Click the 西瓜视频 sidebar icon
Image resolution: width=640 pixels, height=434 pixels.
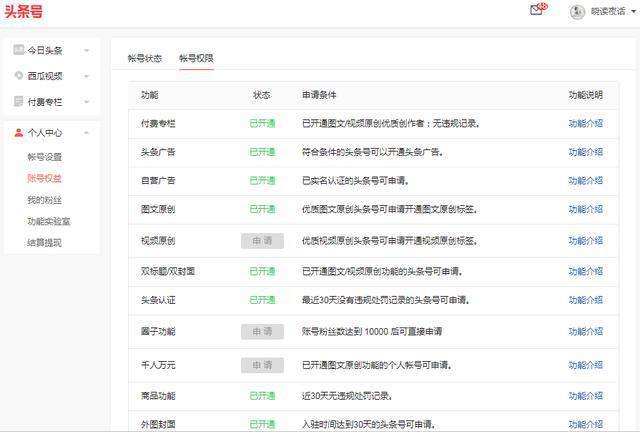tap(18, 76)
